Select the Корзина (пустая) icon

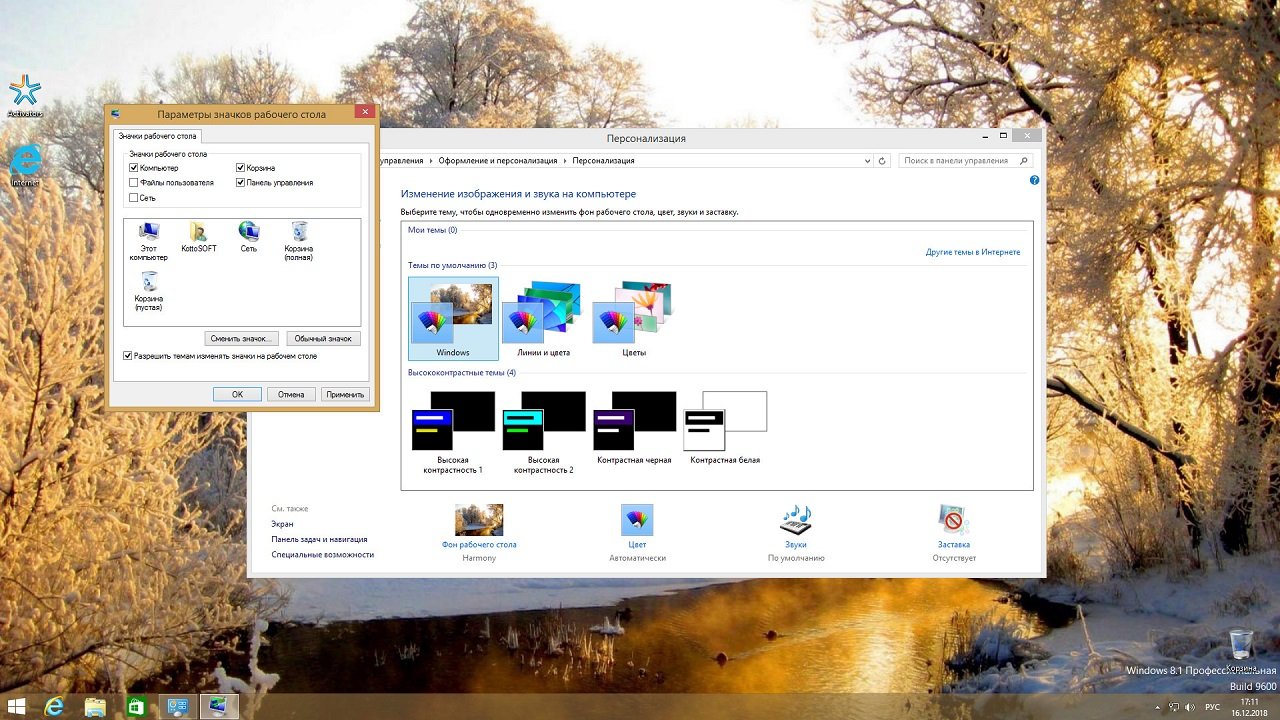[148, 283]
